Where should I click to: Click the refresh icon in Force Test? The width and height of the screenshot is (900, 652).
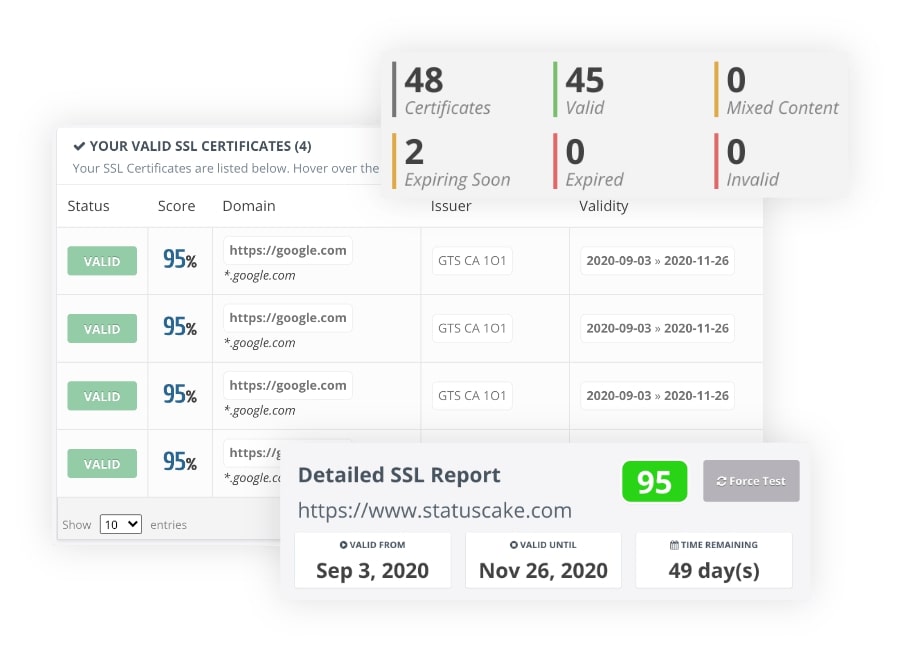[721, 481]
